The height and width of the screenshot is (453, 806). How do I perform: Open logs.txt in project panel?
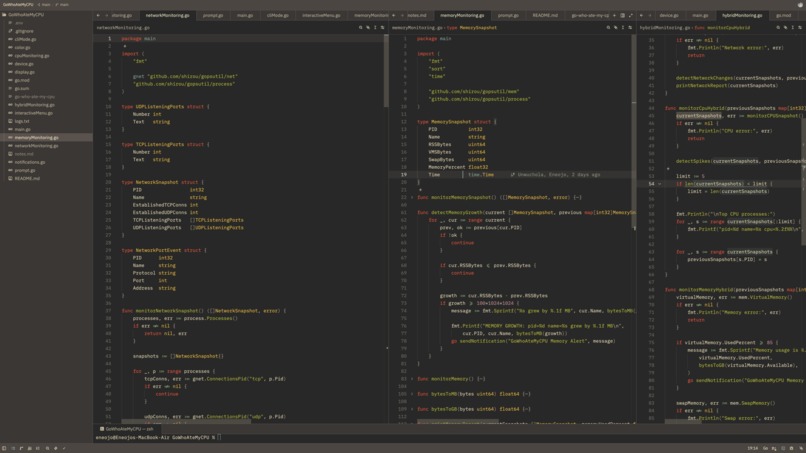point(22,121)
